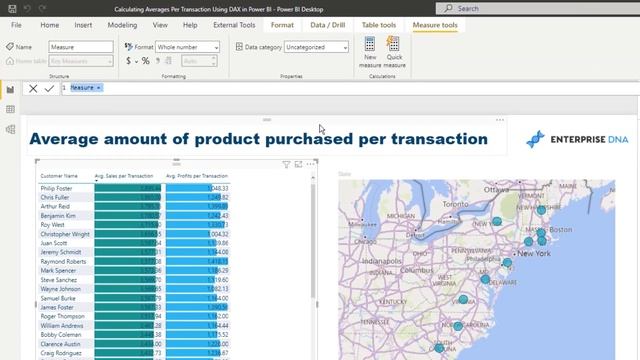The height and width of the screenshot is (360, 640).
Task: Open the Home table dropdown
Action: click(81, 61)
